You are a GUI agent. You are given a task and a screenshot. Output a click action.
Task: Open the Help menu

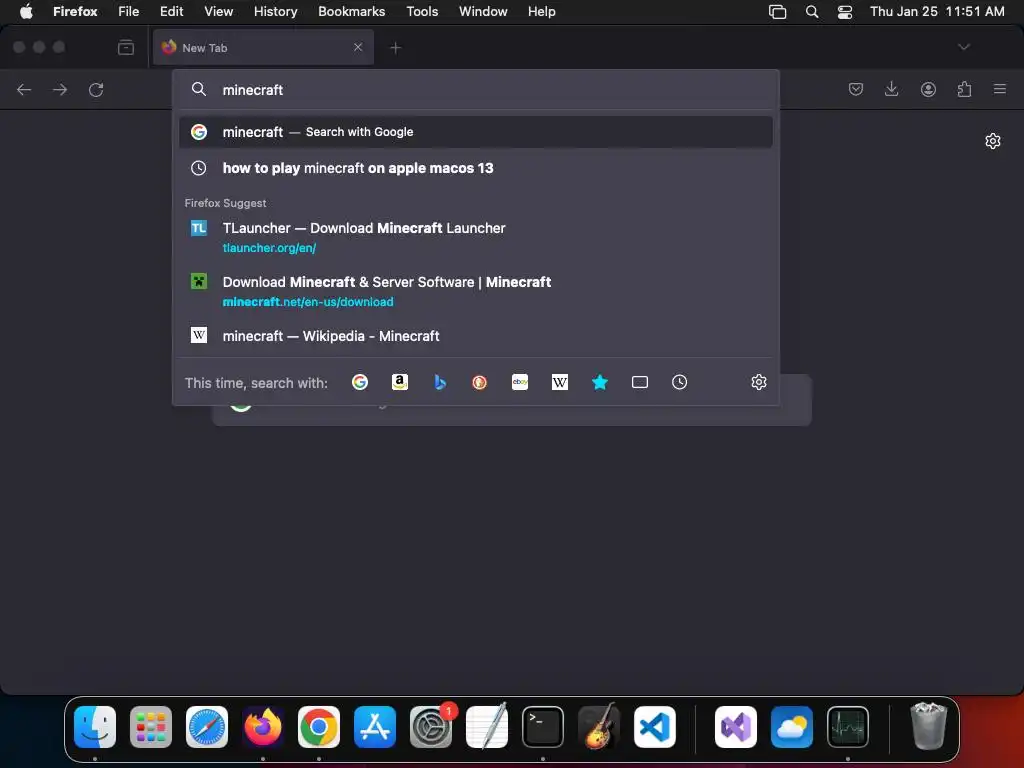coord(541,11)
